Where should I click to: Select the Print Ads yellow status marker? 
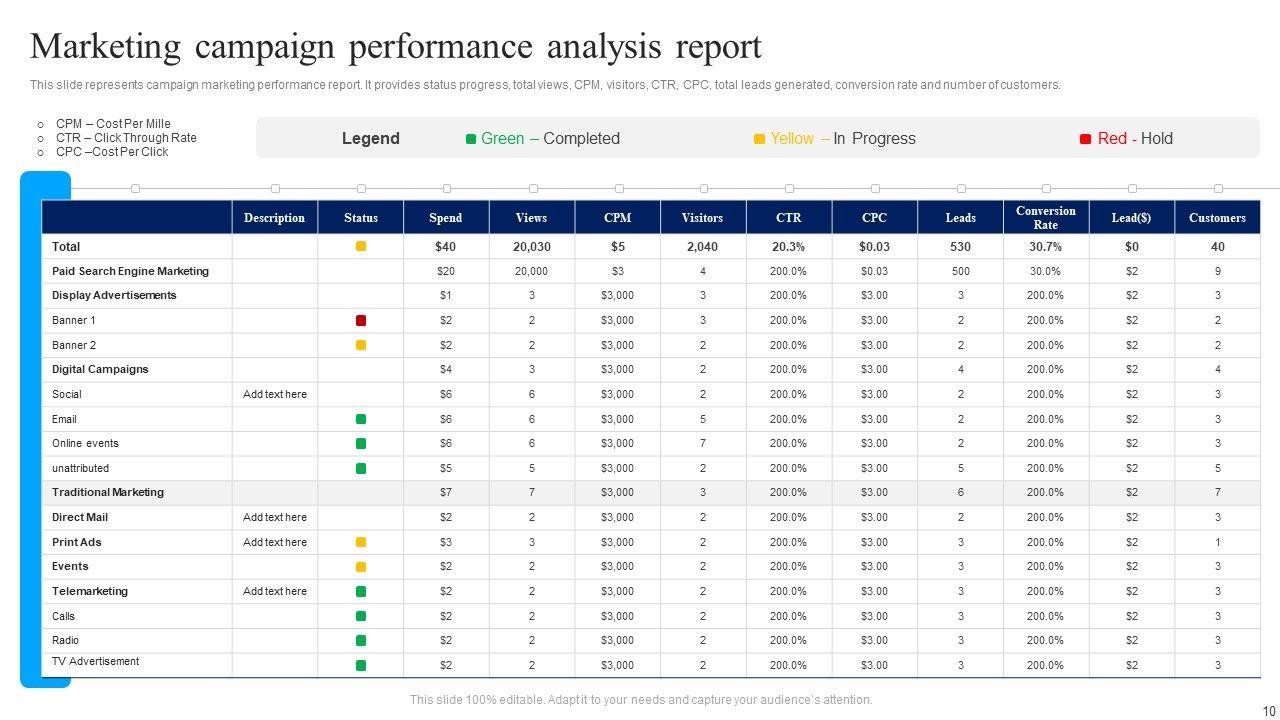tap(361, 542)
